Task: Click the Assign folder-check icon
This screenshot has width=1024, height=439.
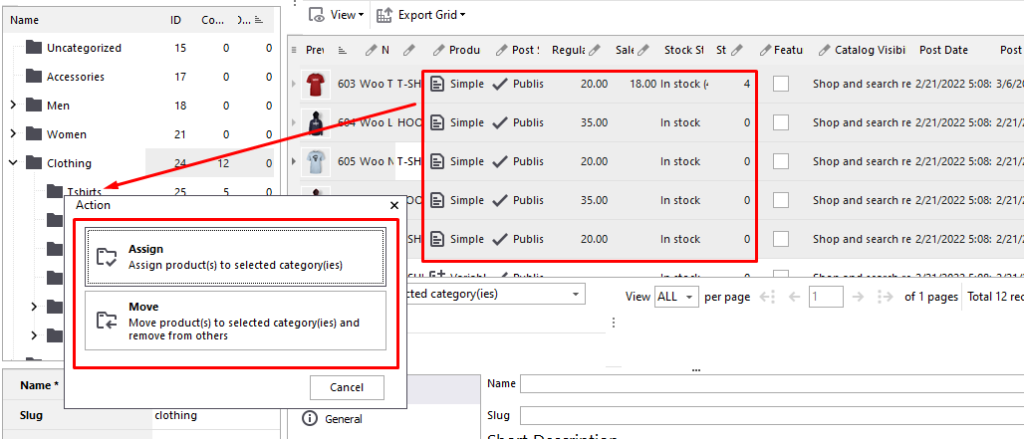Action: coord(106,257)
